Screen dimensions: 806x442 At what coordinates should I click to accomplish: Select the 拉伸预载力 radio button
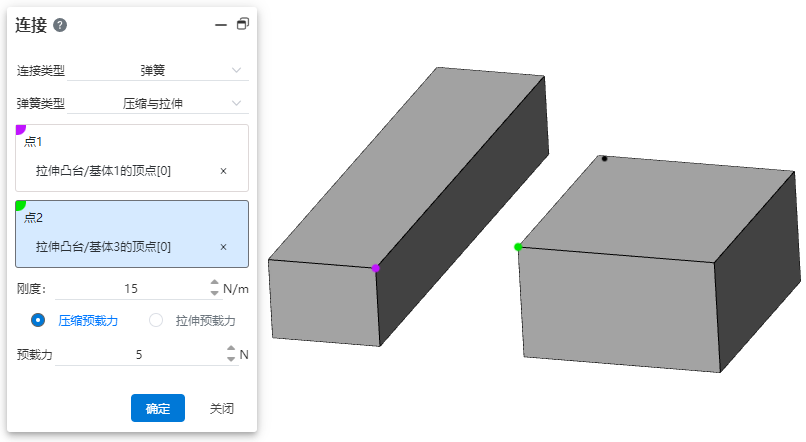[x=156, y=321]
